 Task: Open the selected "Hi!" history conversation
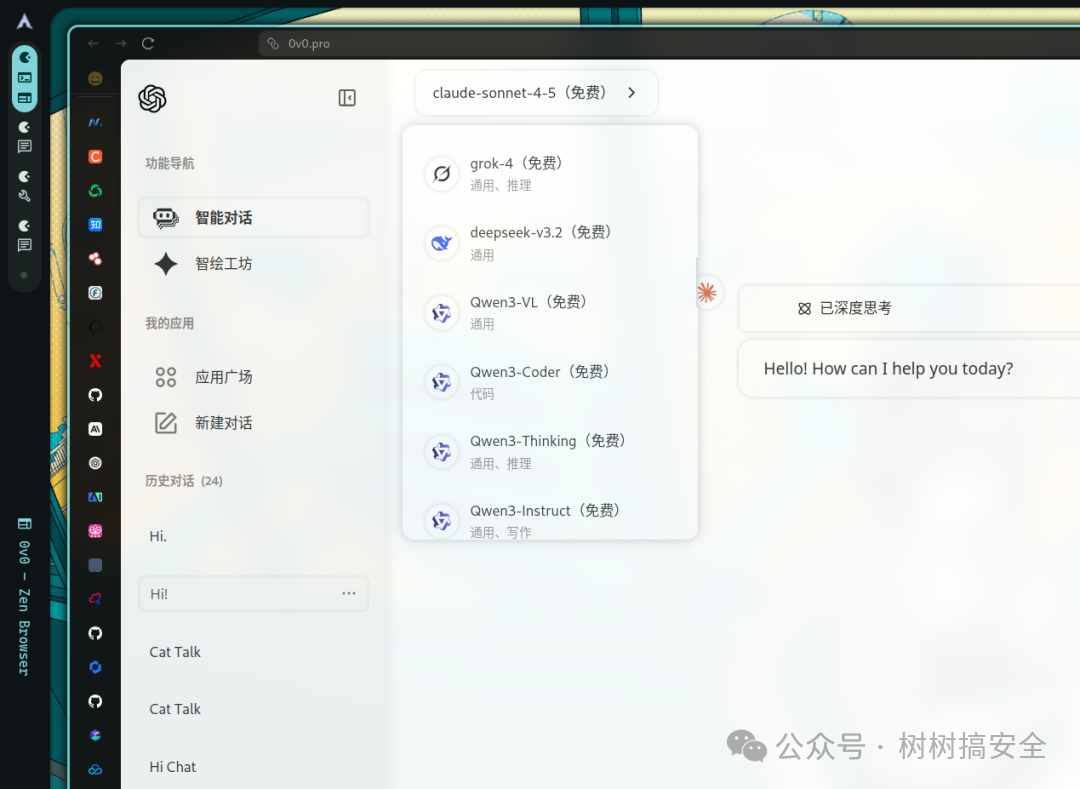click(x=253, y=593)
